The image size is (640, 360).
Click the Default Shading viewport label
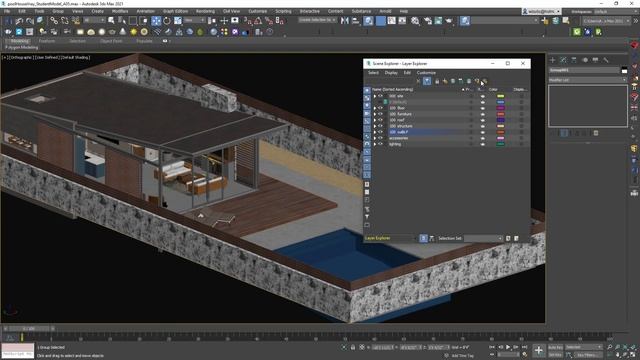[x=75, y=58]
